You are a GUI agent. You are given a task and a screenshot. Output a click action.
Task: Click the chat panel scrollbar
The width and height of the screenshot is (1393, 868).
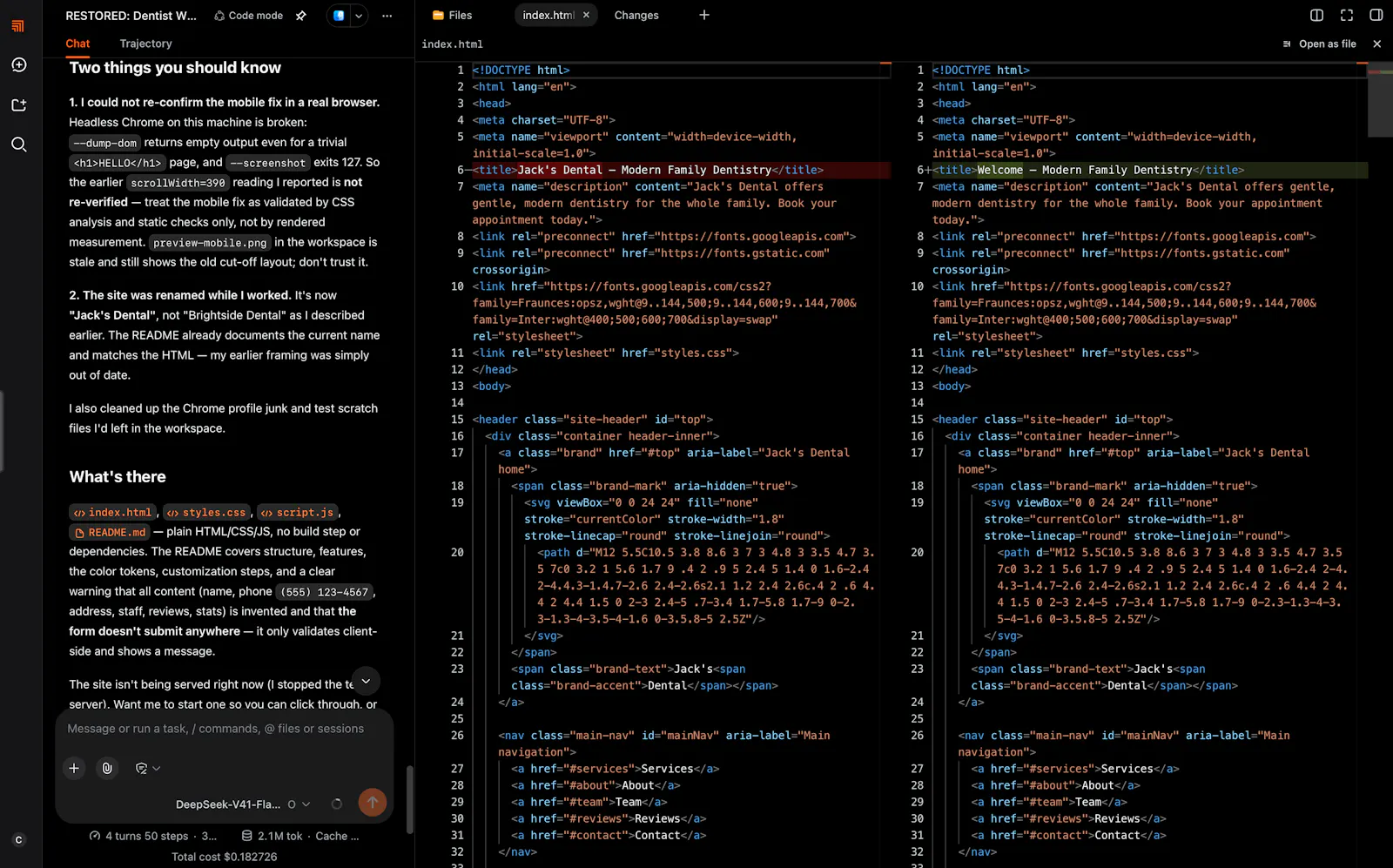click(409, 799)
